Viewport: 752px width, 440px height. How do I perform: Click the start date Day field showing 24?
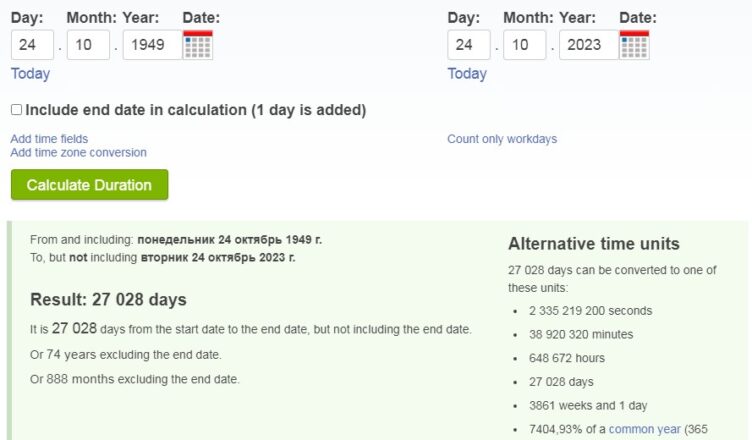pos(32,45)
